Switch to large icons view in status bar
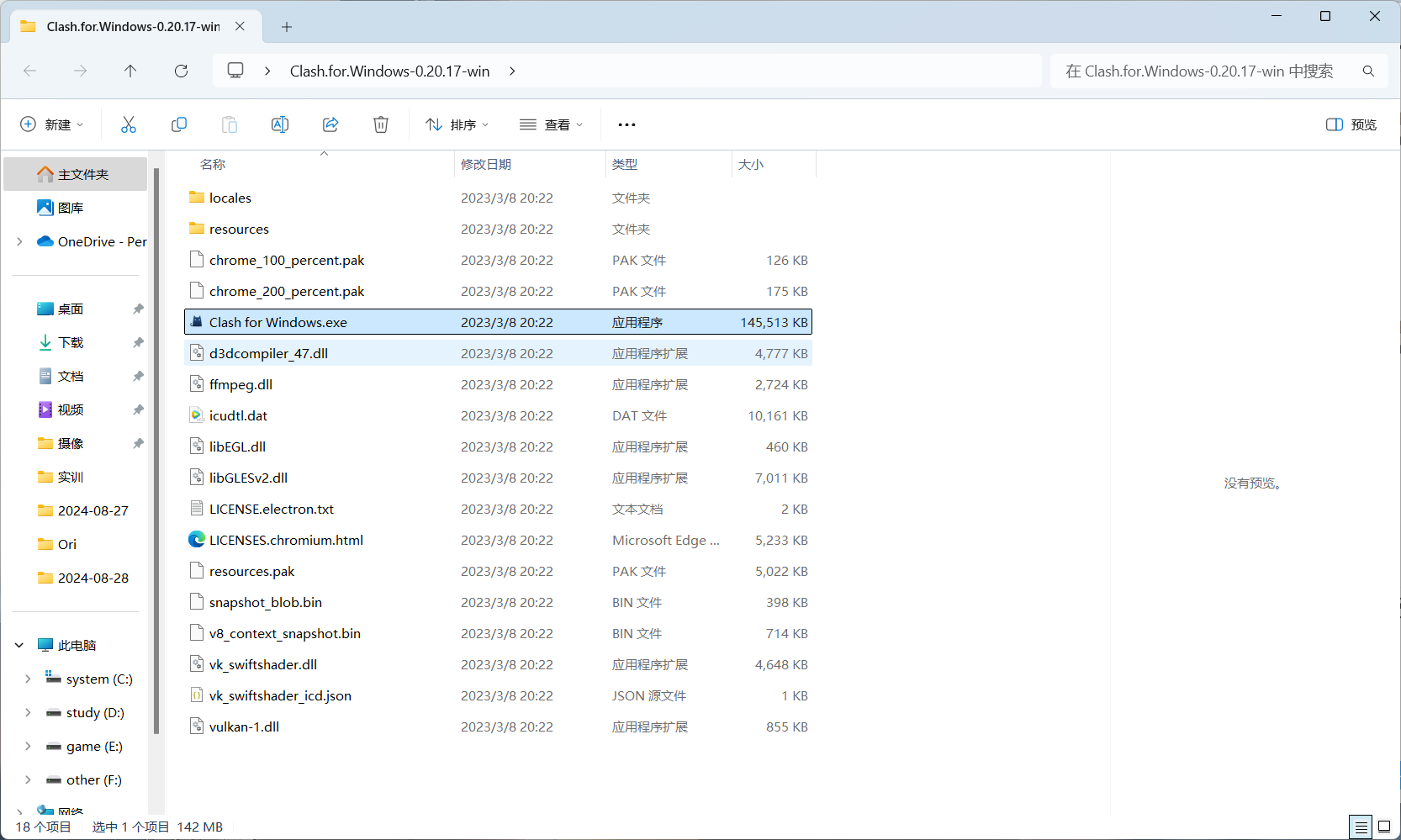 coord(1384,827)
